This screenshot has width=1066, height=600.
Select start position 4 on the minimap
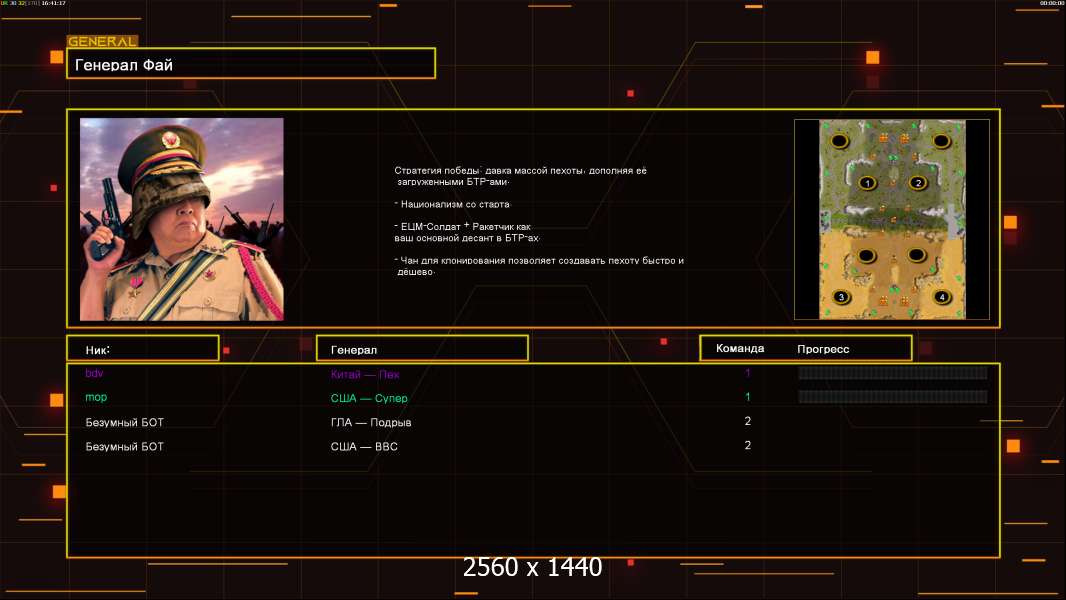942,297
